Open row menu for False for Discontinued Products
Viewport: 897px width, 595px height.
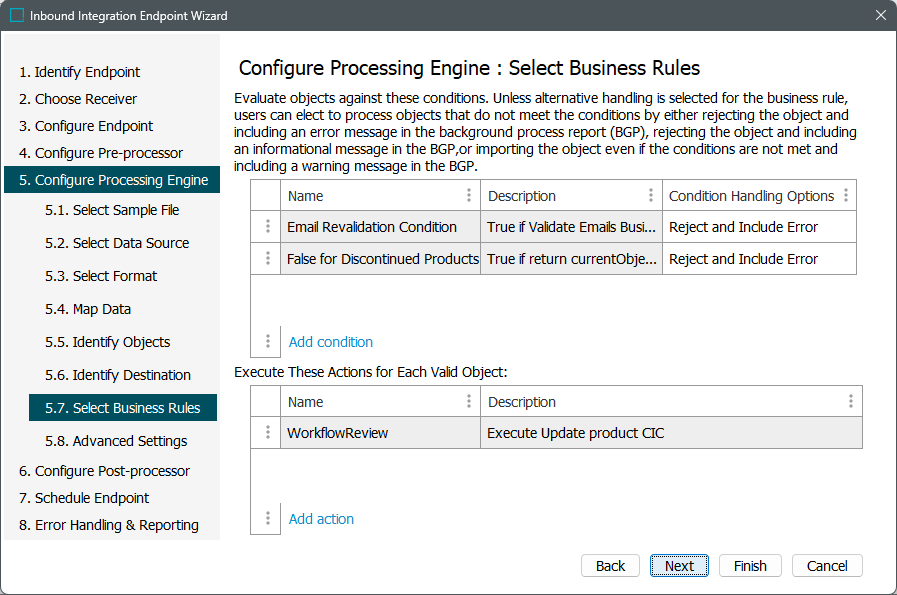click(x=267, y=259)
